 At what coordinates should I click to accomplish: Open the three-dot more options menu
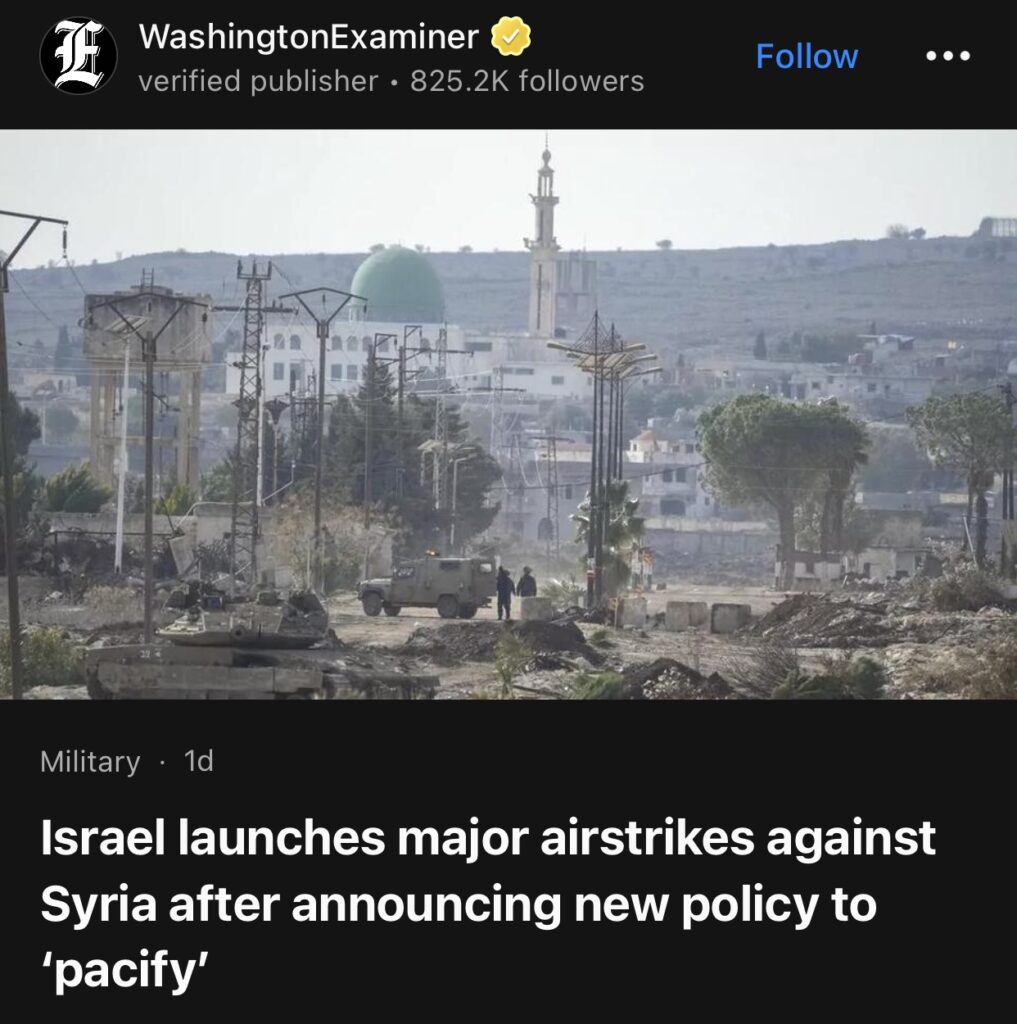948,56
